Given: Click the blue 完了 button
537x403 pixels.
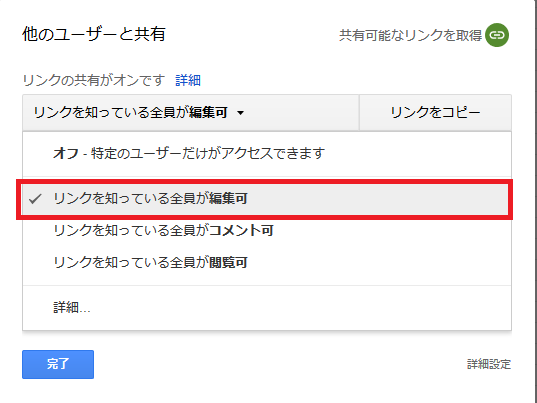Looking at the screenshot, I should coord(58,364).
